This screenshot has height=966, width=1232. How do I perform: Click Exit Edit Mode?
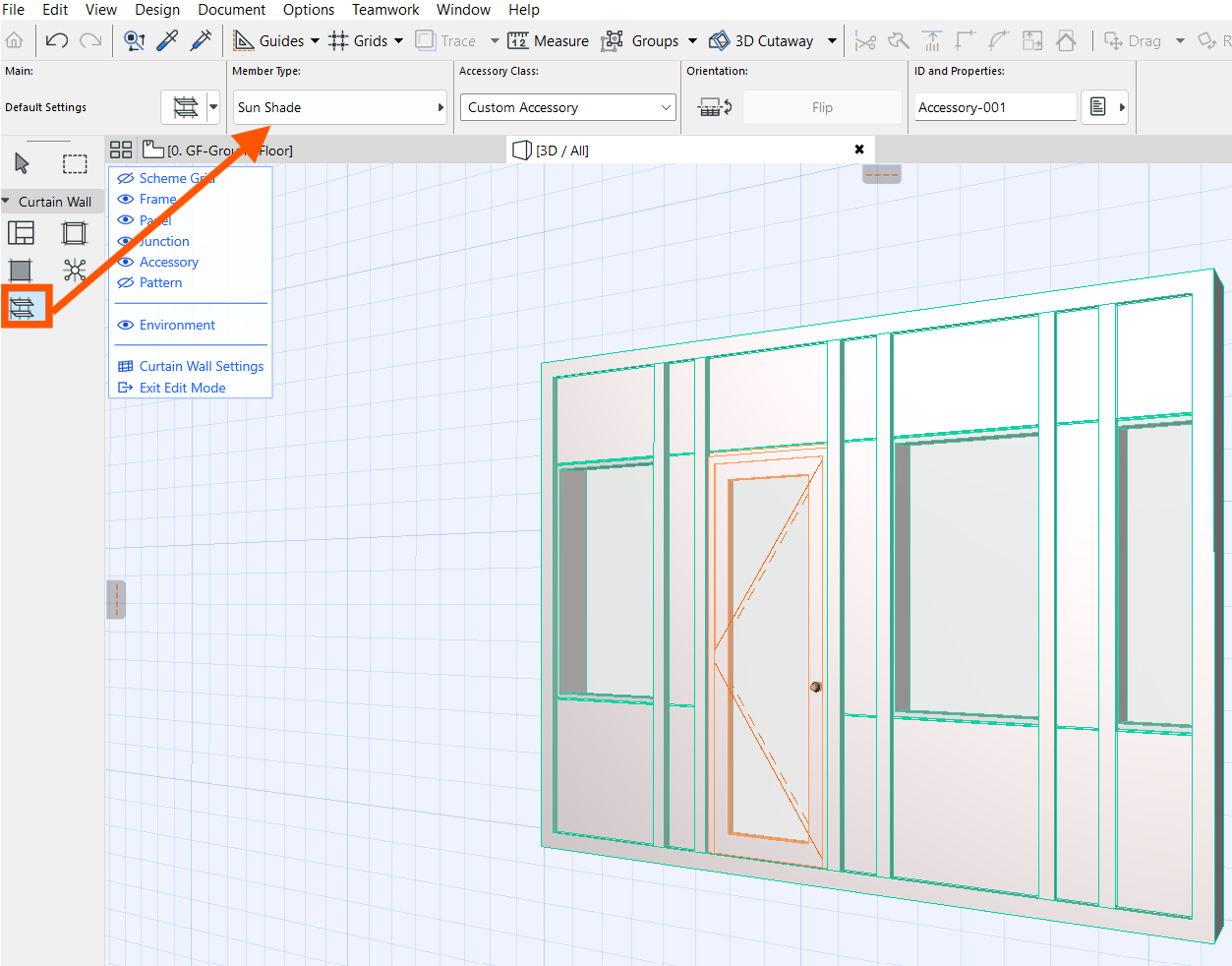pyautogui.click(x=183, y=388)
